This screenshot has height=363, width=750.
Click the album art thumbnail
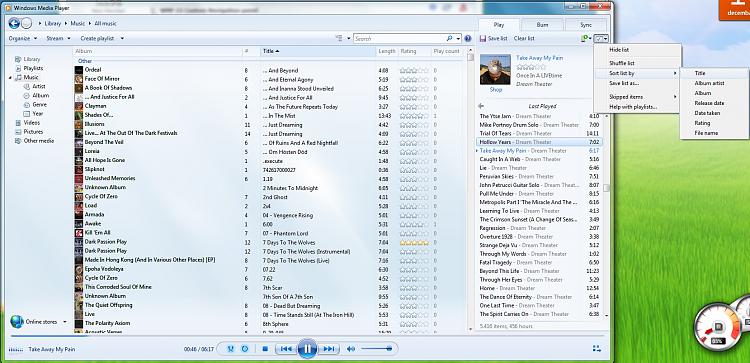pos(495,69)
